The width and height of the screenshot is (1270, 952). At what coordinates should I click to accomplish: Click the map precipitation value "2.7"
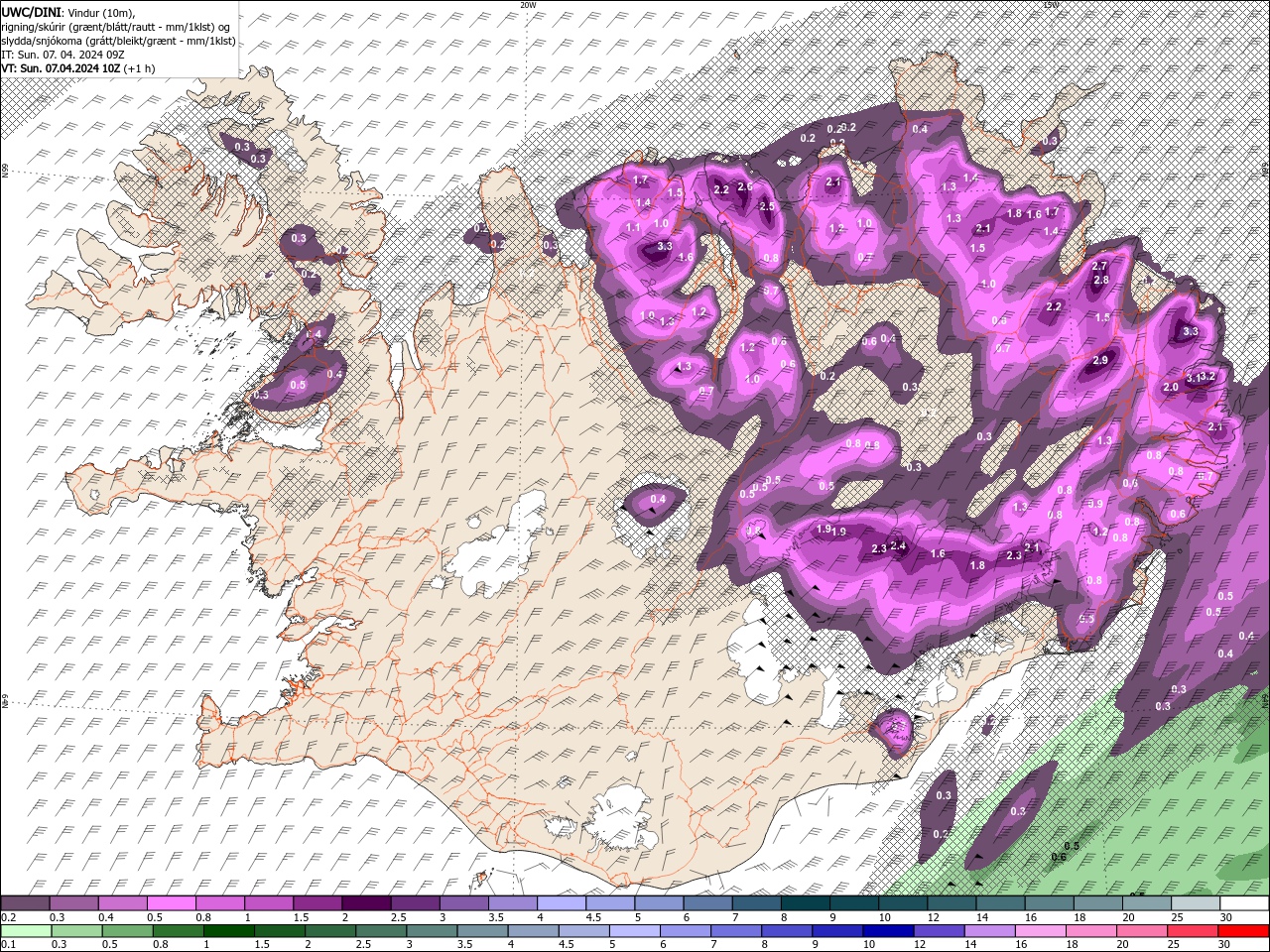[1099, 267]
